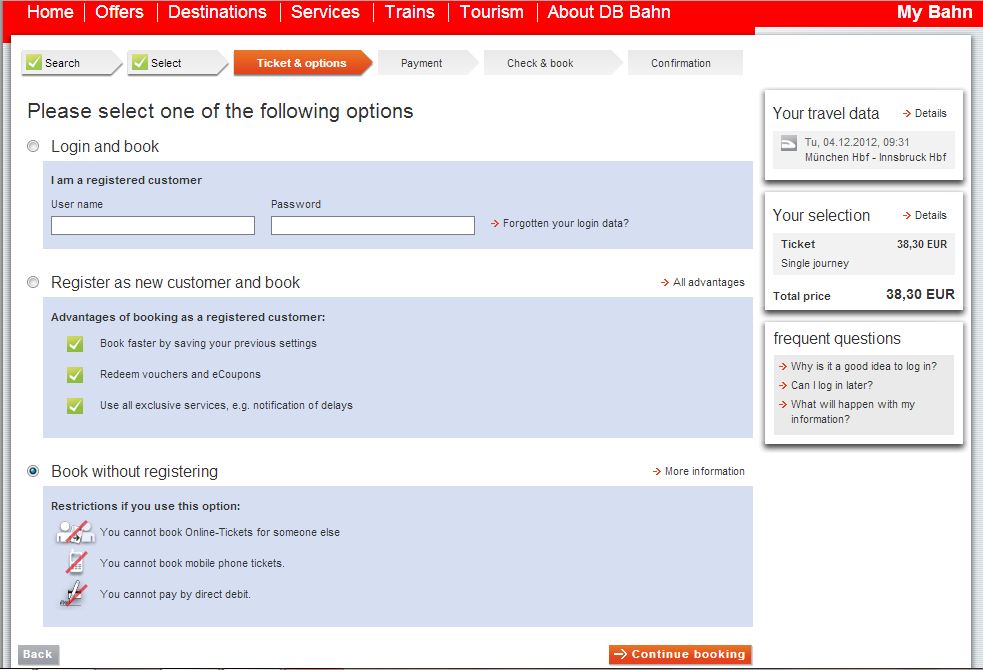Open the Trains menu
This screenshot has width=983, height=670.
click(409, 12)
